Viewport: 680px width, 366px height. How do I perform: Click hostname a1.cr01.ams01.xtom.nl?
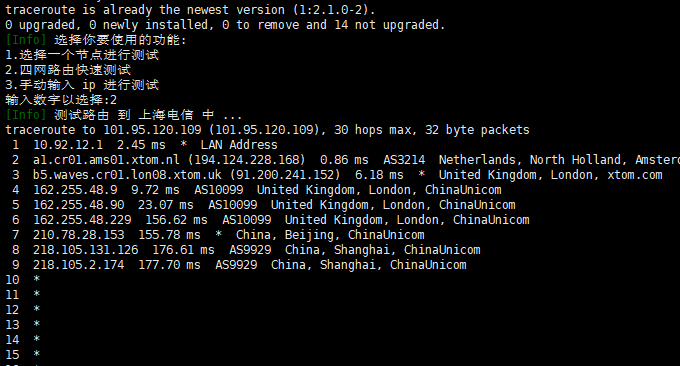tap(106, 160)
